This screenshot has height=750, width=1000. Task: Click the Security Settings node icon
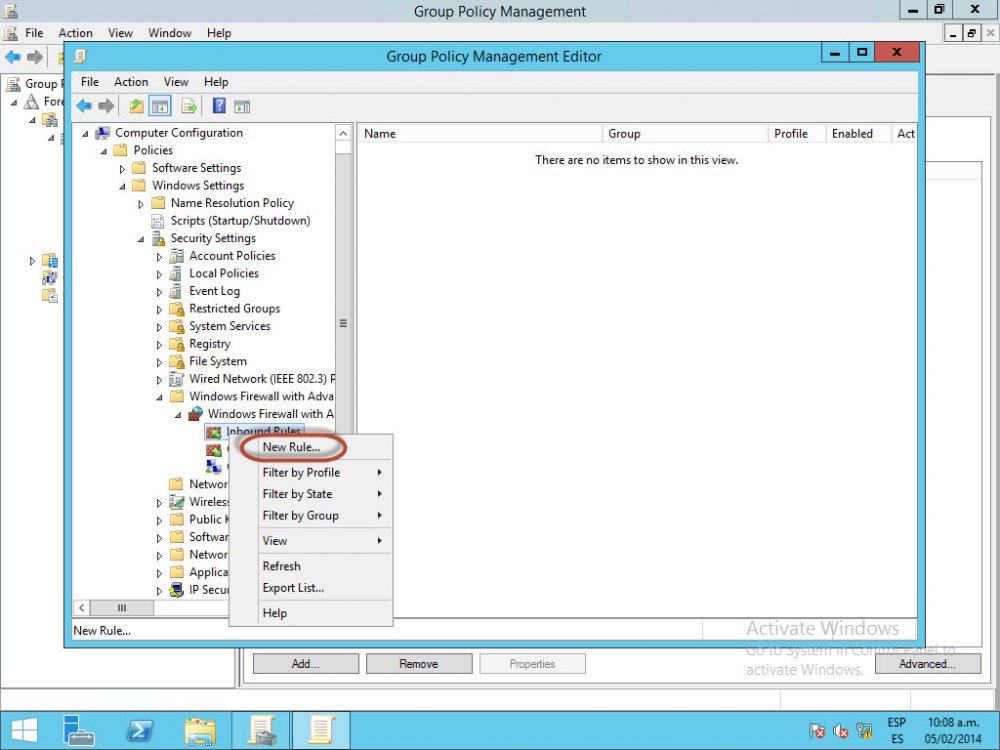[158, 239]
